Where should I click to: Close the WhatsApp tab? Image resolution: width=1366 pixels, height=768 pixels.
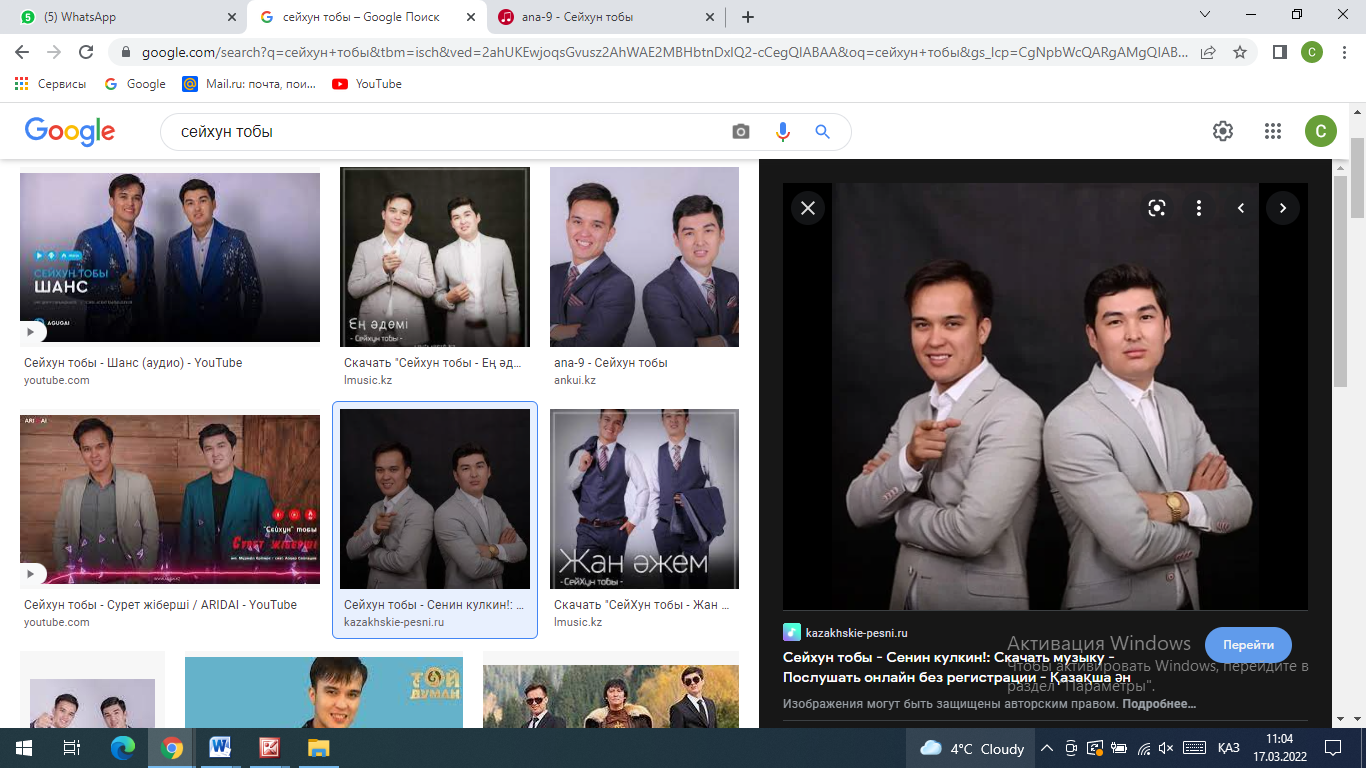click(232, 17)
